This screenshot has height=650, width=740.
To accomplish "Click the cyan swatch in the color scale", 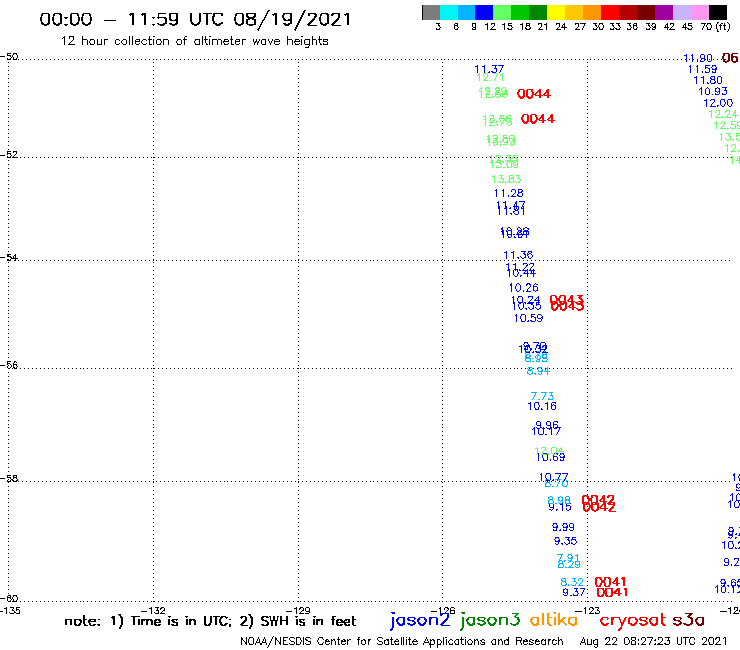I will click(x=449, y=12).
